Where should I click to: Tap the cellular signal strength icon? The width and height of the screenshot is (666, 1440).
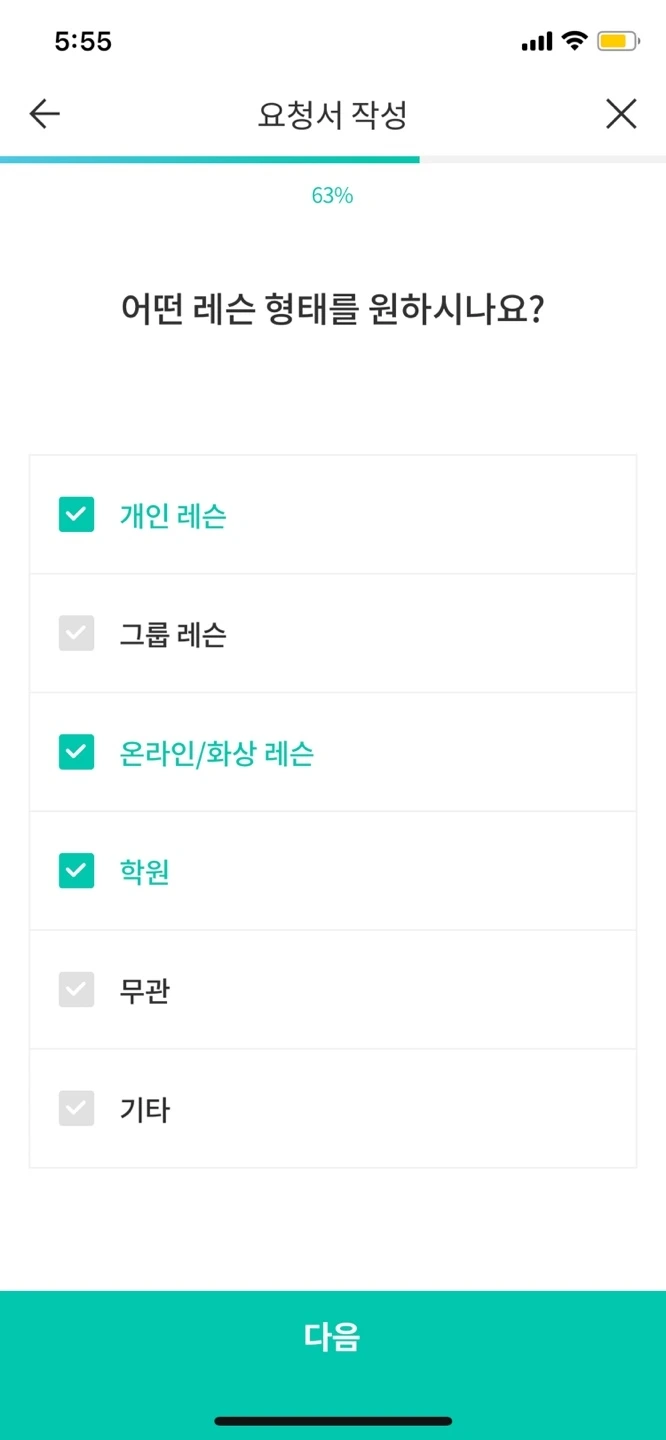pyautogui.click(x=537, y=39)
